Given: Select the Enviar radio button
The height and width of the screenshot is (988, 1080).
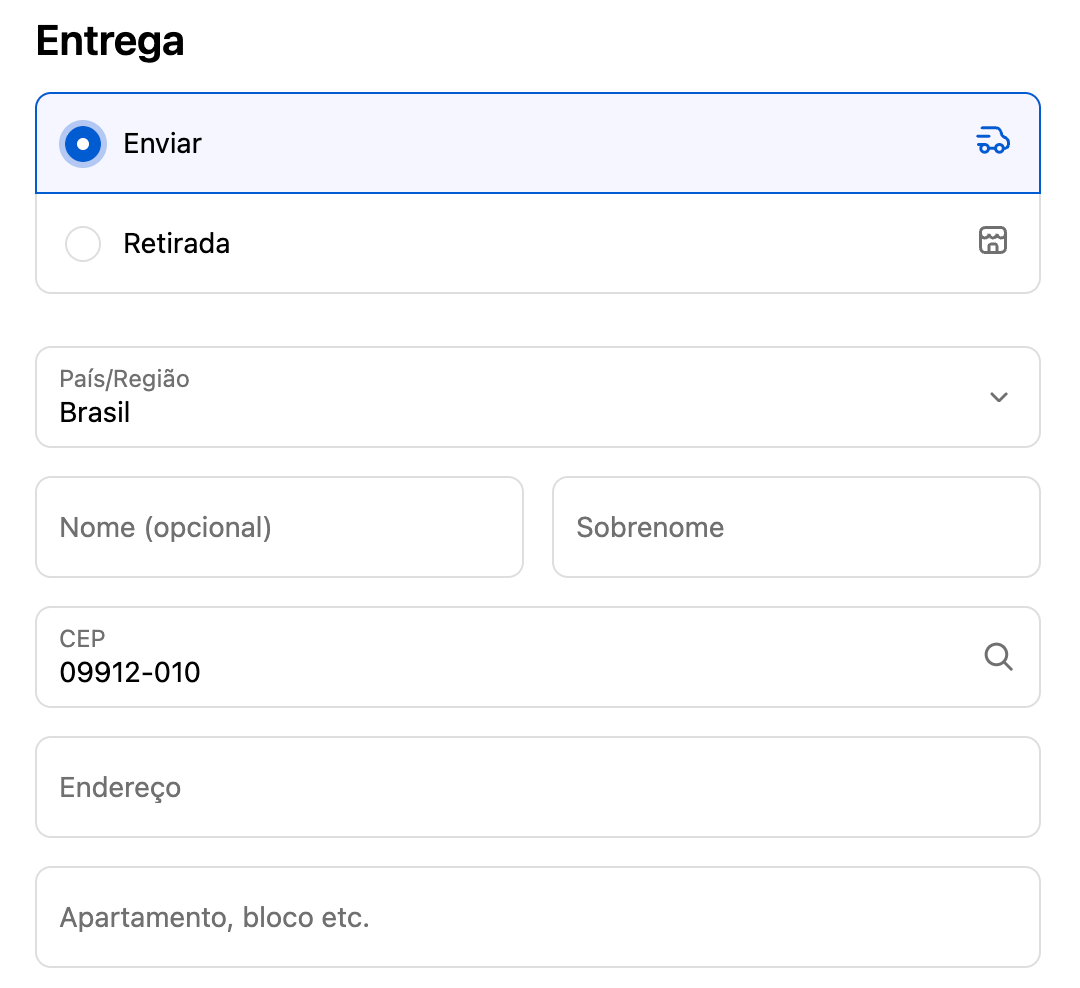Looking at the screenshot, I should 83,144.
